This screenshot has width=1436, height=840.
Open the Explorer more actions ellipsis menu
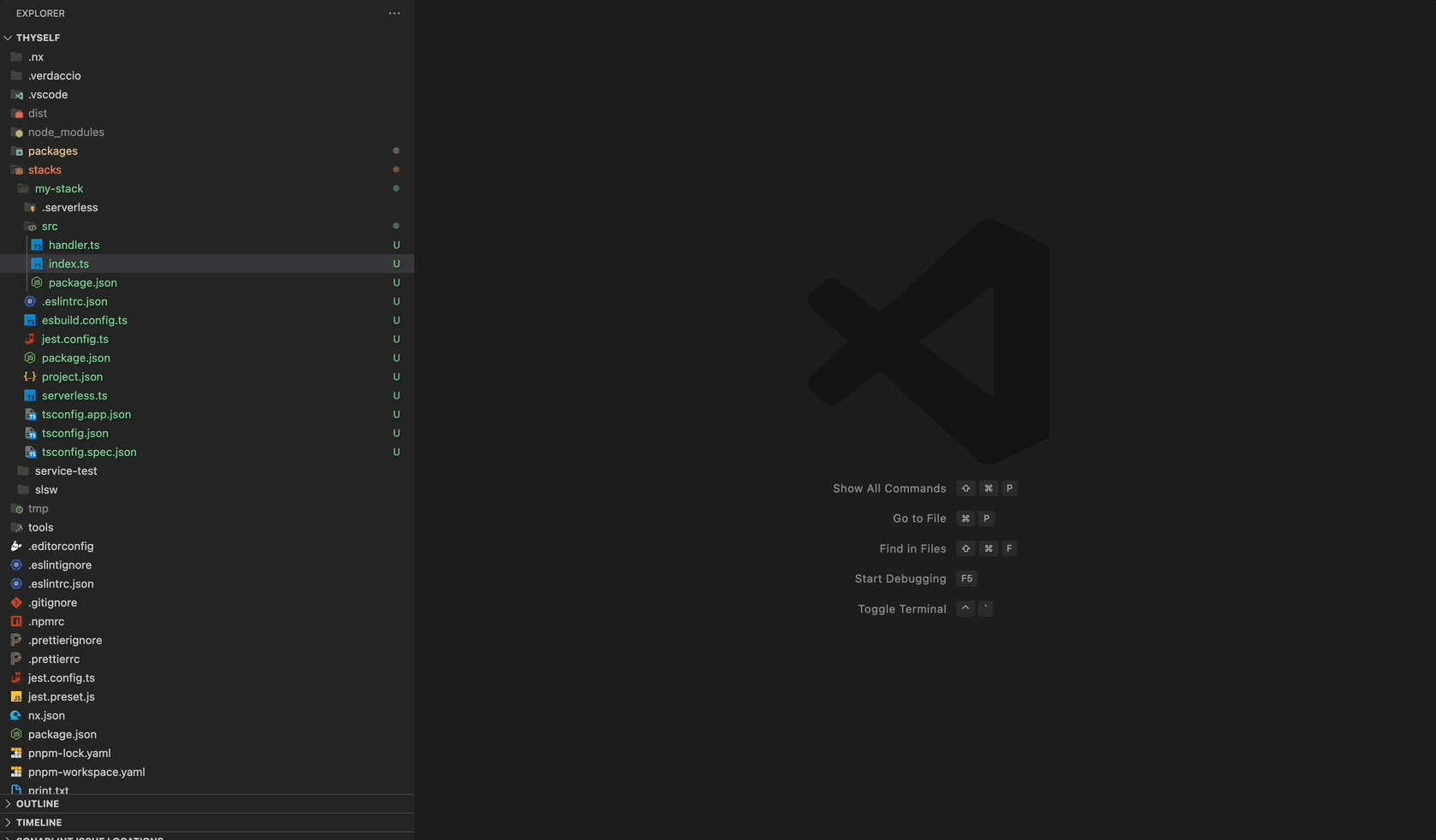point(395,14)
